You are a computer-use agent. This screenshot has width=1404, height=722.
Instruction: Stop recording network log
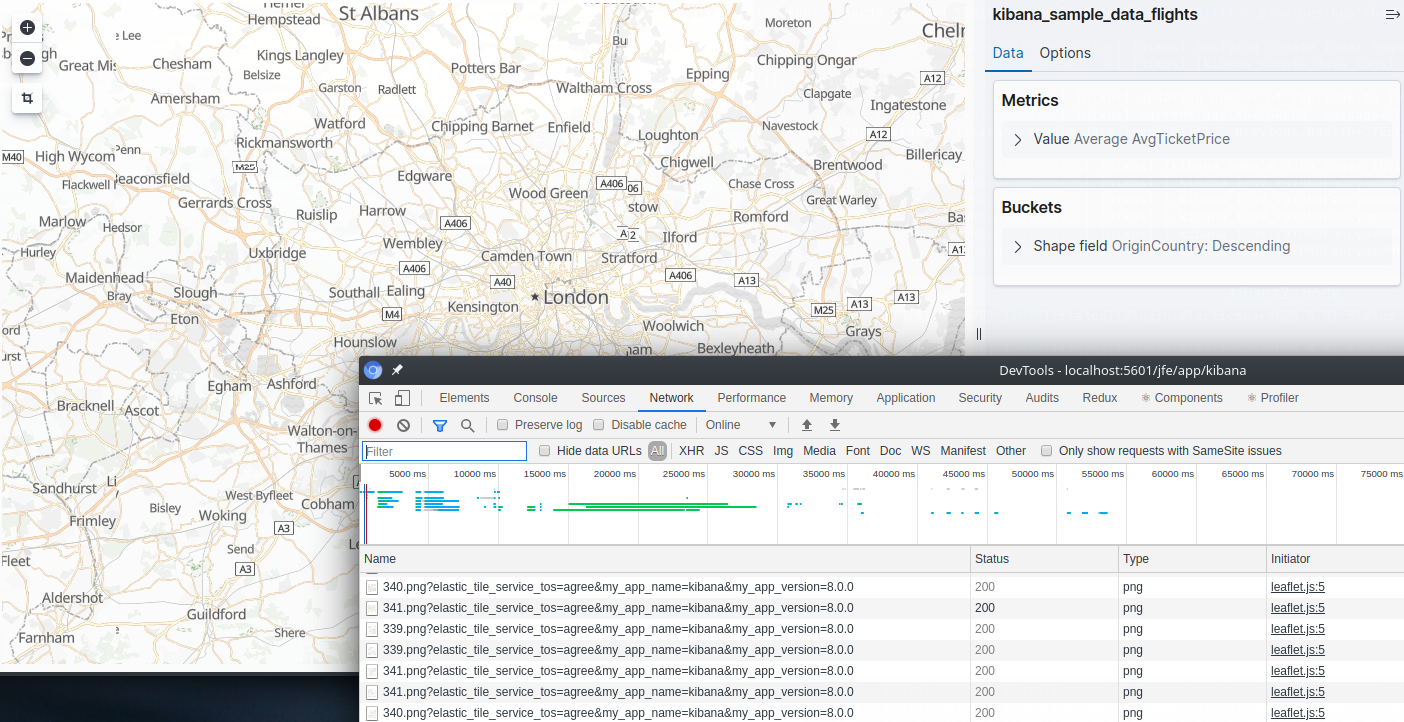tap(375, 425)
